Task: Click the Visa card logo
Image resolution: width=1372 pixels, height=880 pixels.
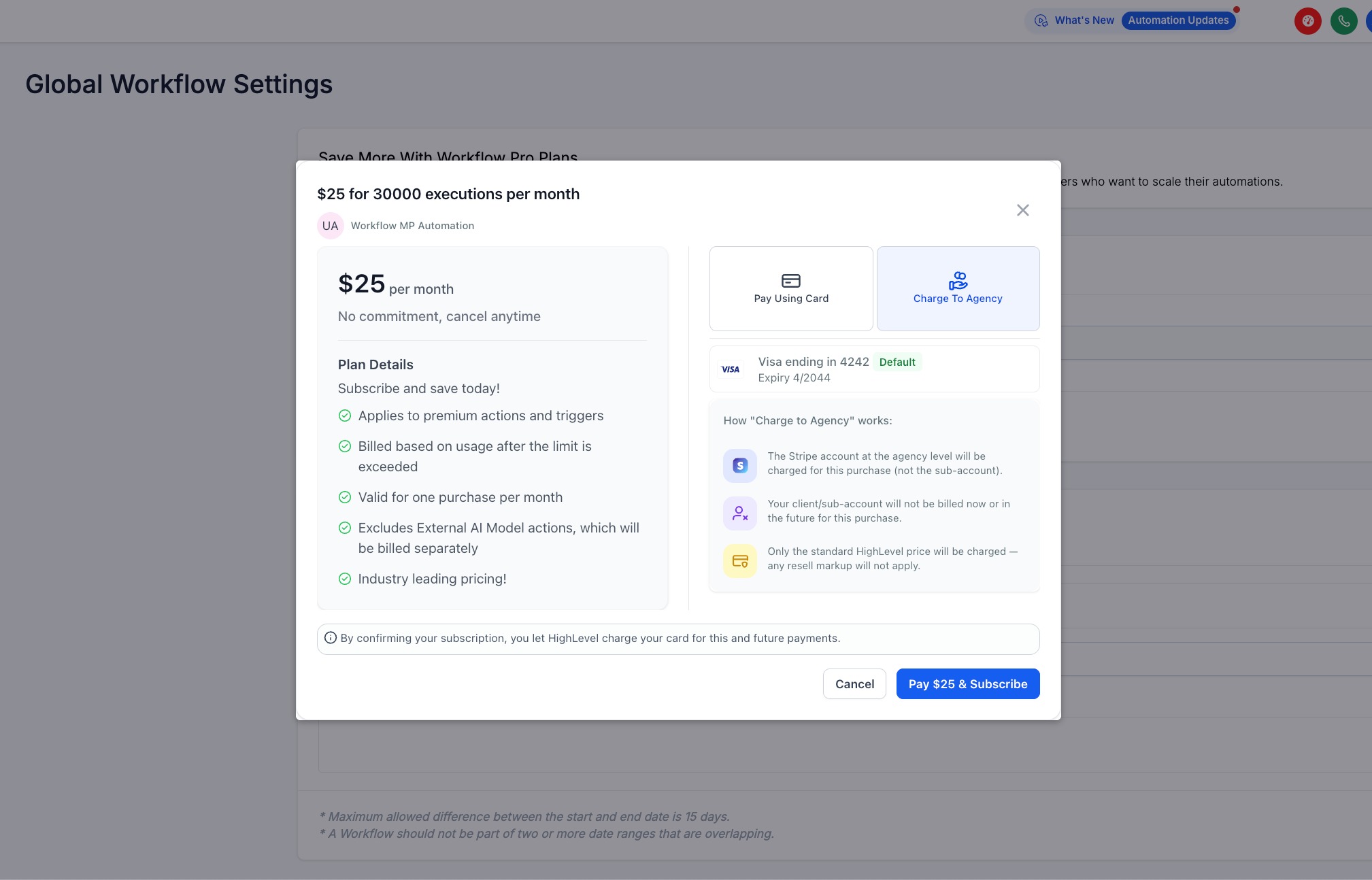Action: click(731, 369)
